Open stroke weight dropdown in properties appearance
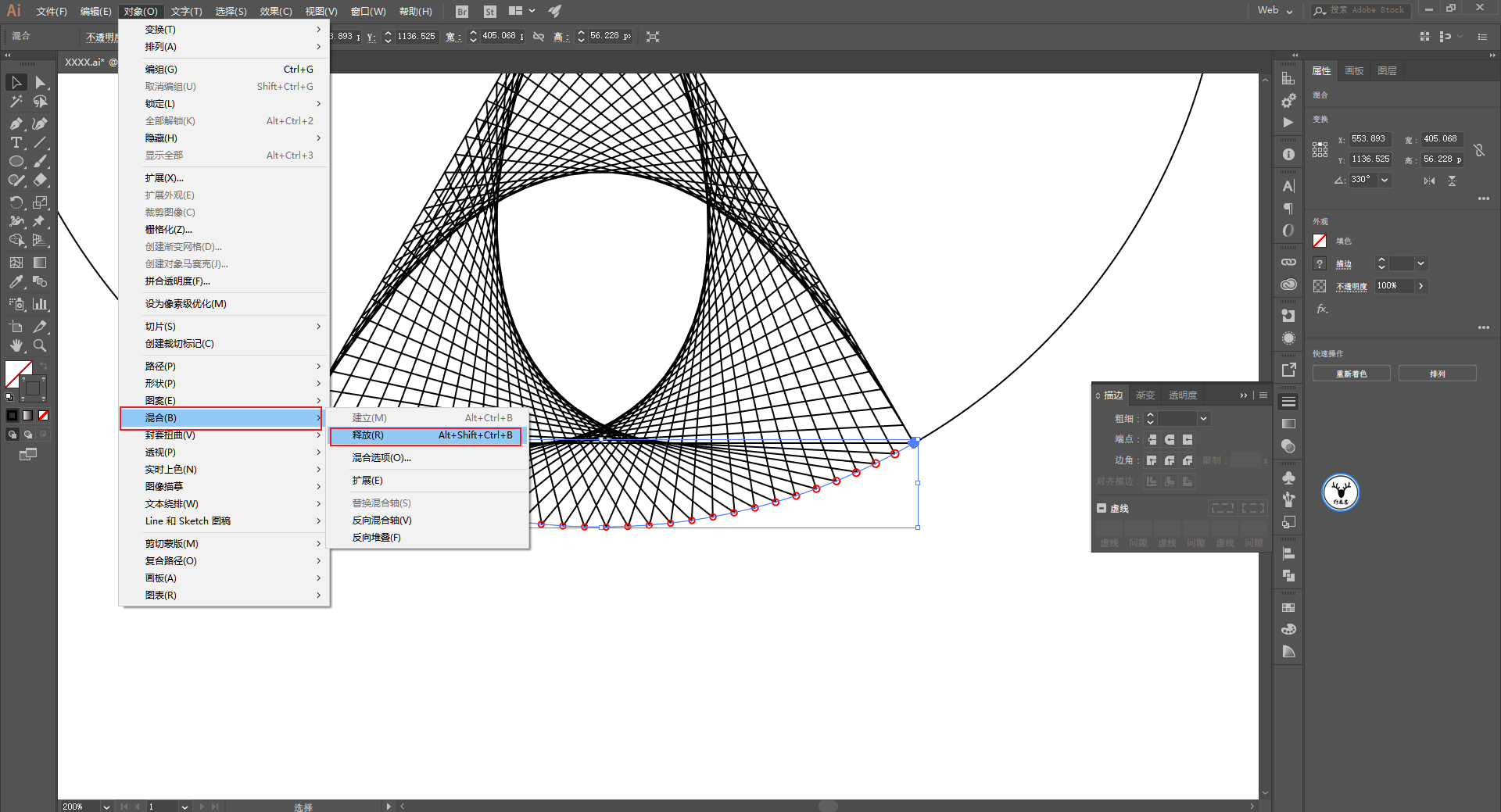 coord(1420,263)
